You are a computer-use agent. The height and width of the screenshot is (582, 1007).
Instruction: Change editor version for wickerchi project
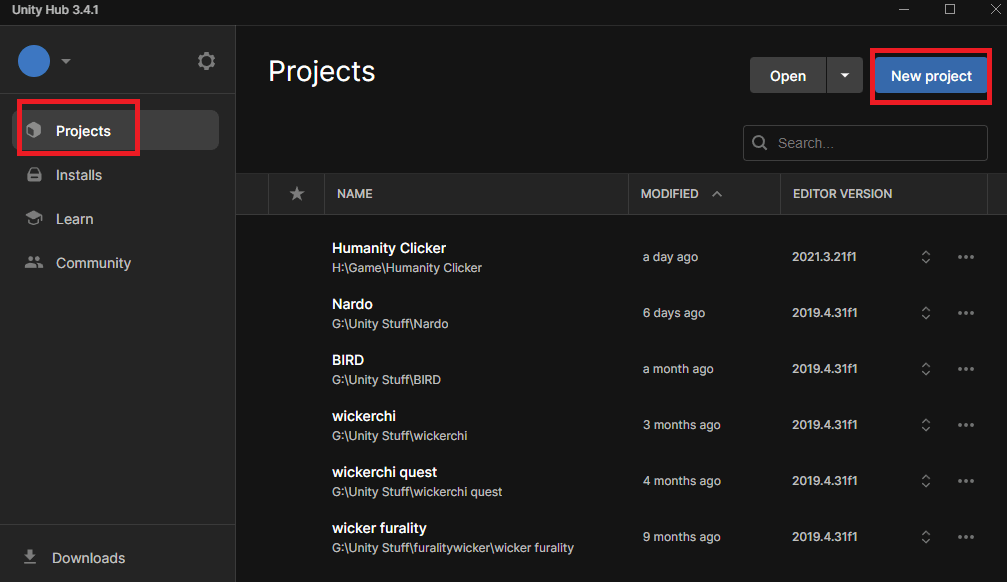925,424
